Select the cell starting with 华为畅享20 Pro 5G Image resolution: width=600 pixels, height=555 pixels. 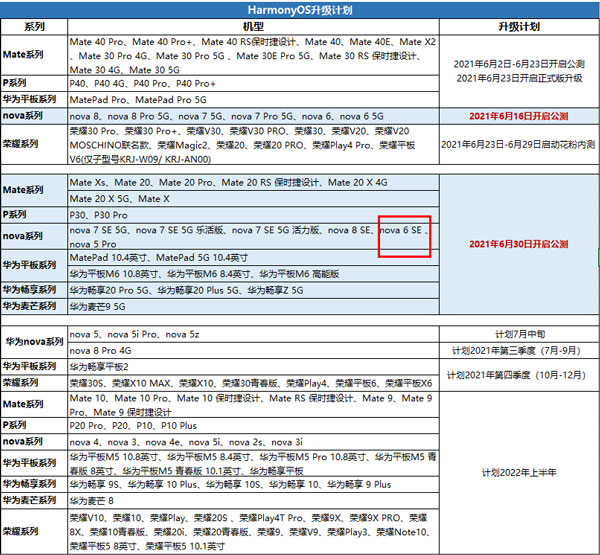(253, 290)
